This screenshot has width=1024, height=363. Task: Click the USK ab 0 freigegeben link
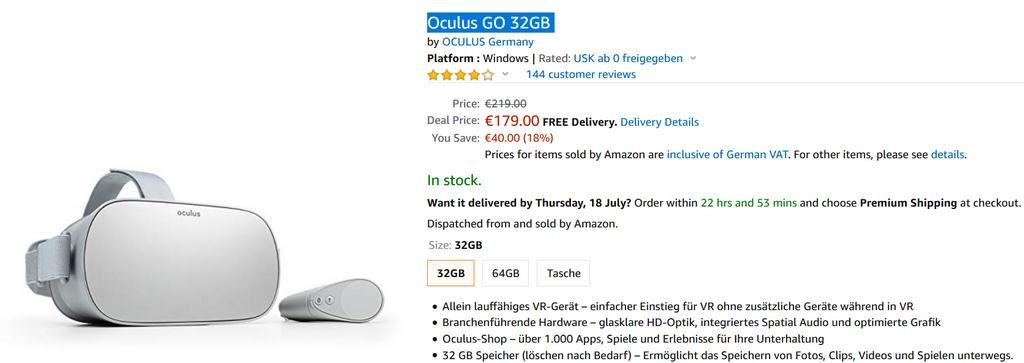click(628, 58)
